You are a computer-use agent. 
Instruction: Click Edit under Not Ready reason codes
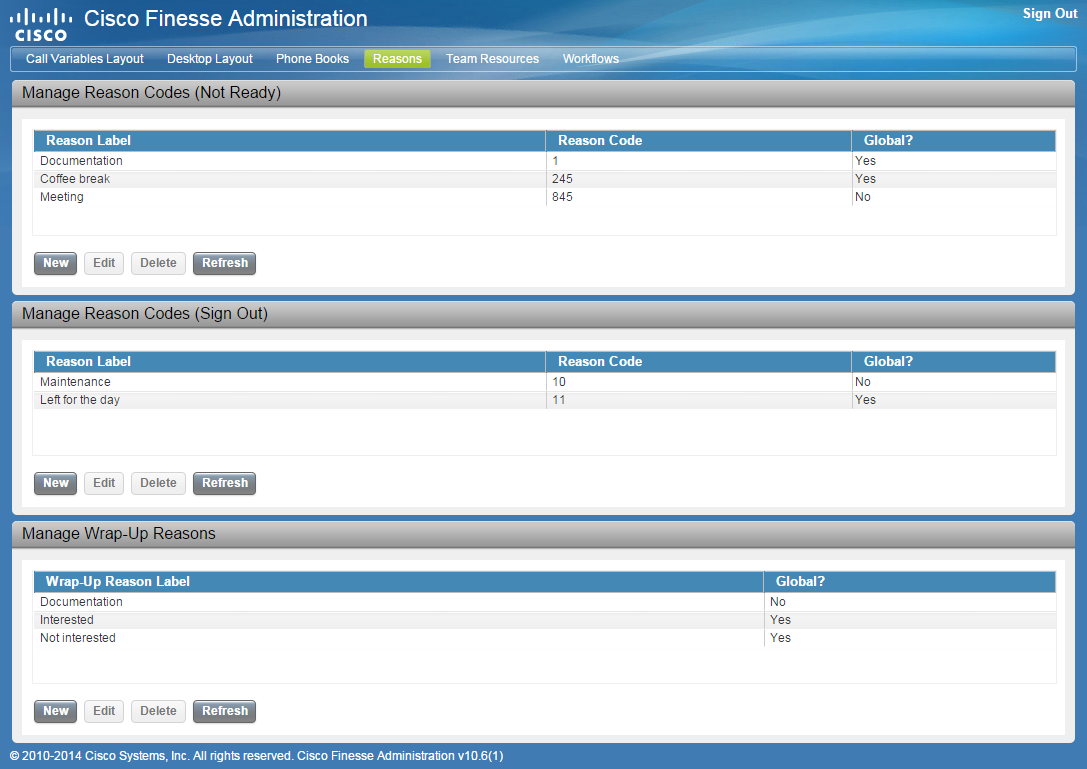point(104,263)
